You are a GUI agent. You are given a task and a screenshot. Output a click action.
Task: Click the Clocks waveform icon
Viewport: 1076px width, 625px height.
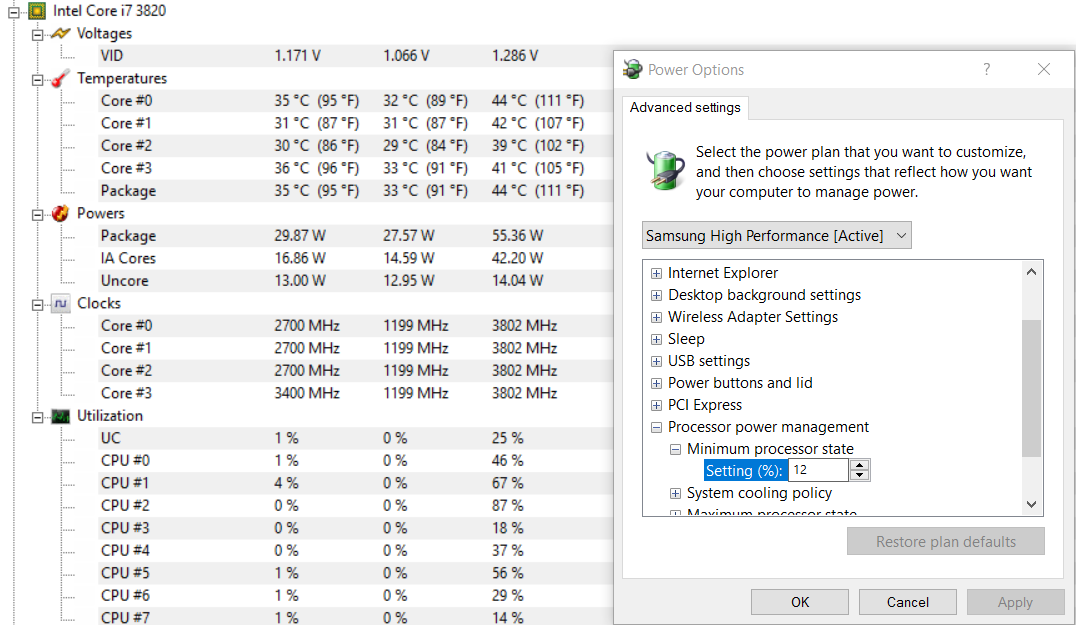tap(60, 303)
